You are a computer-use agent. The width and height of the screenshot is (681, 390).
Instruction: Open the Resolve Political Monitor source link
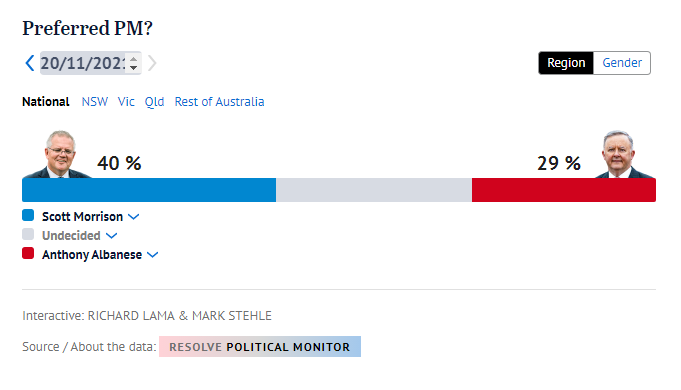point(260,347)
